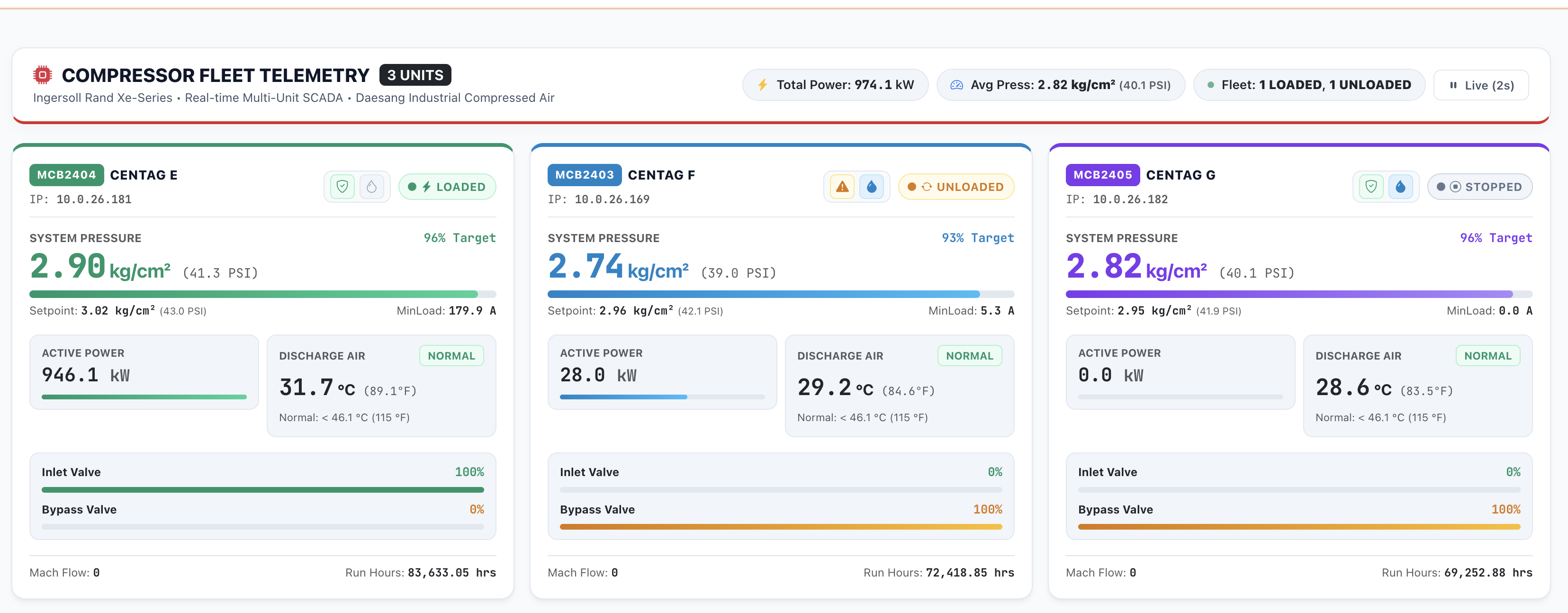Click the CENTAG G Bypass Valve bar
This screenshot has width=1568, height=613.
(x=1299, y=527)
